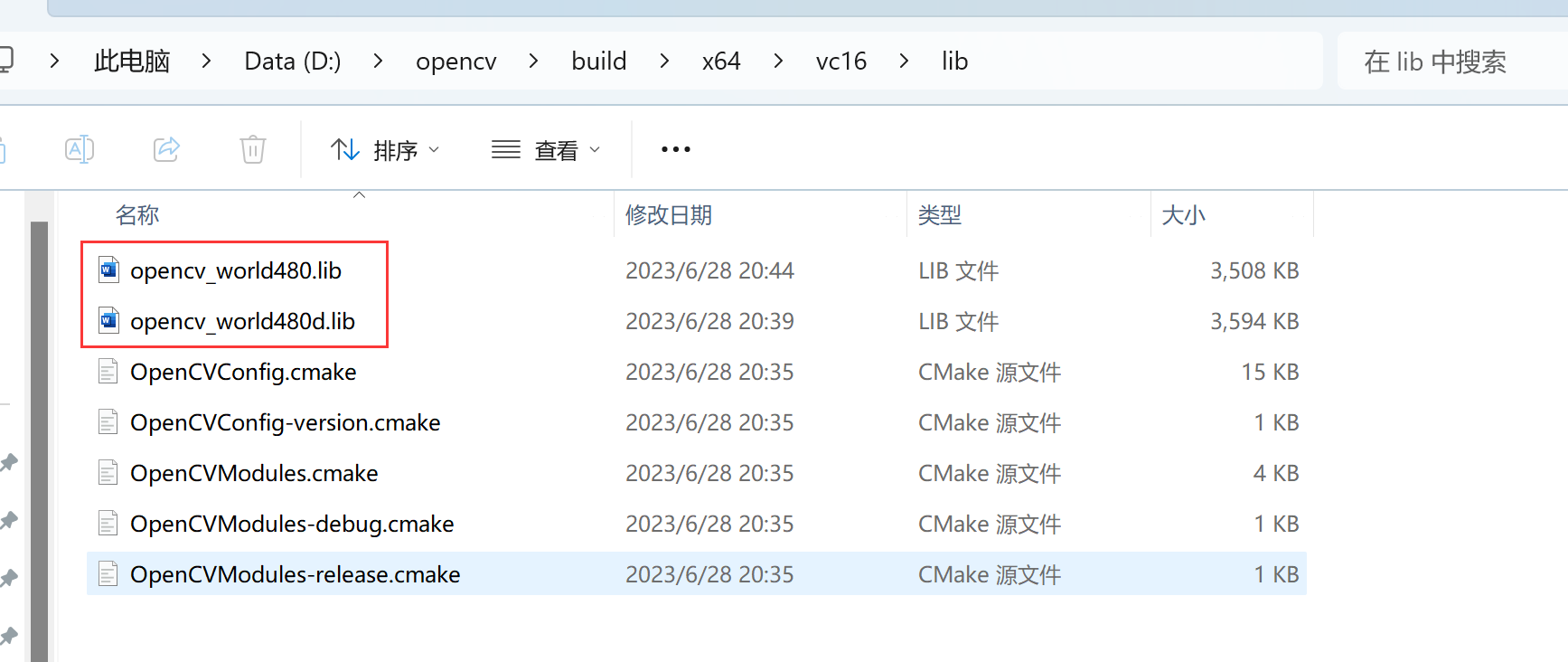Screen dimensions: 1568x662
Task: Click date 2023/6/28 20:44
Action: [x=709, y=270]
